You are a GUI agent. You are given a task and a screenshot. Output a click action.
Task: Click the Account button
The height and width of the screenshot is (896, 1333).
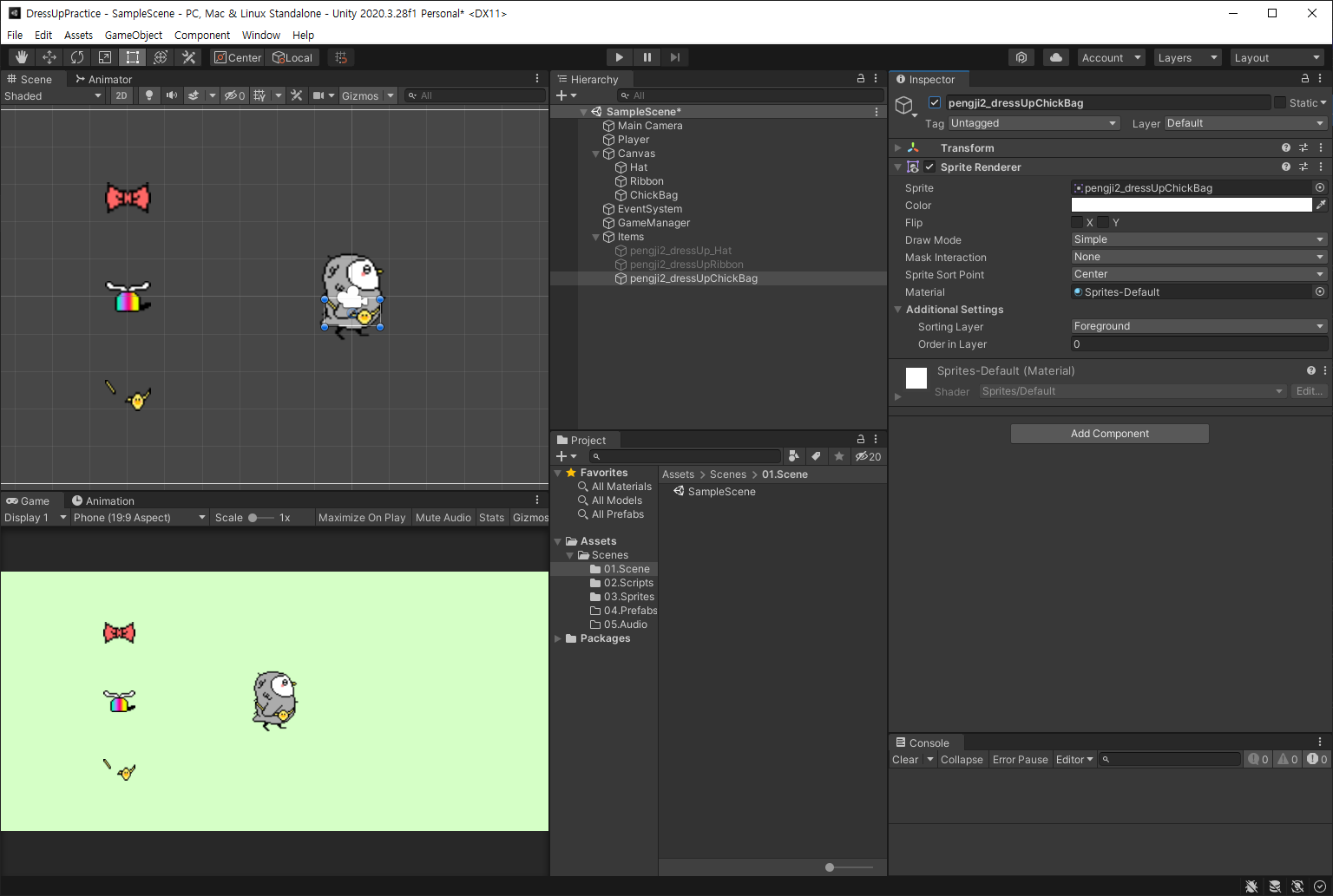(1112, 57)
